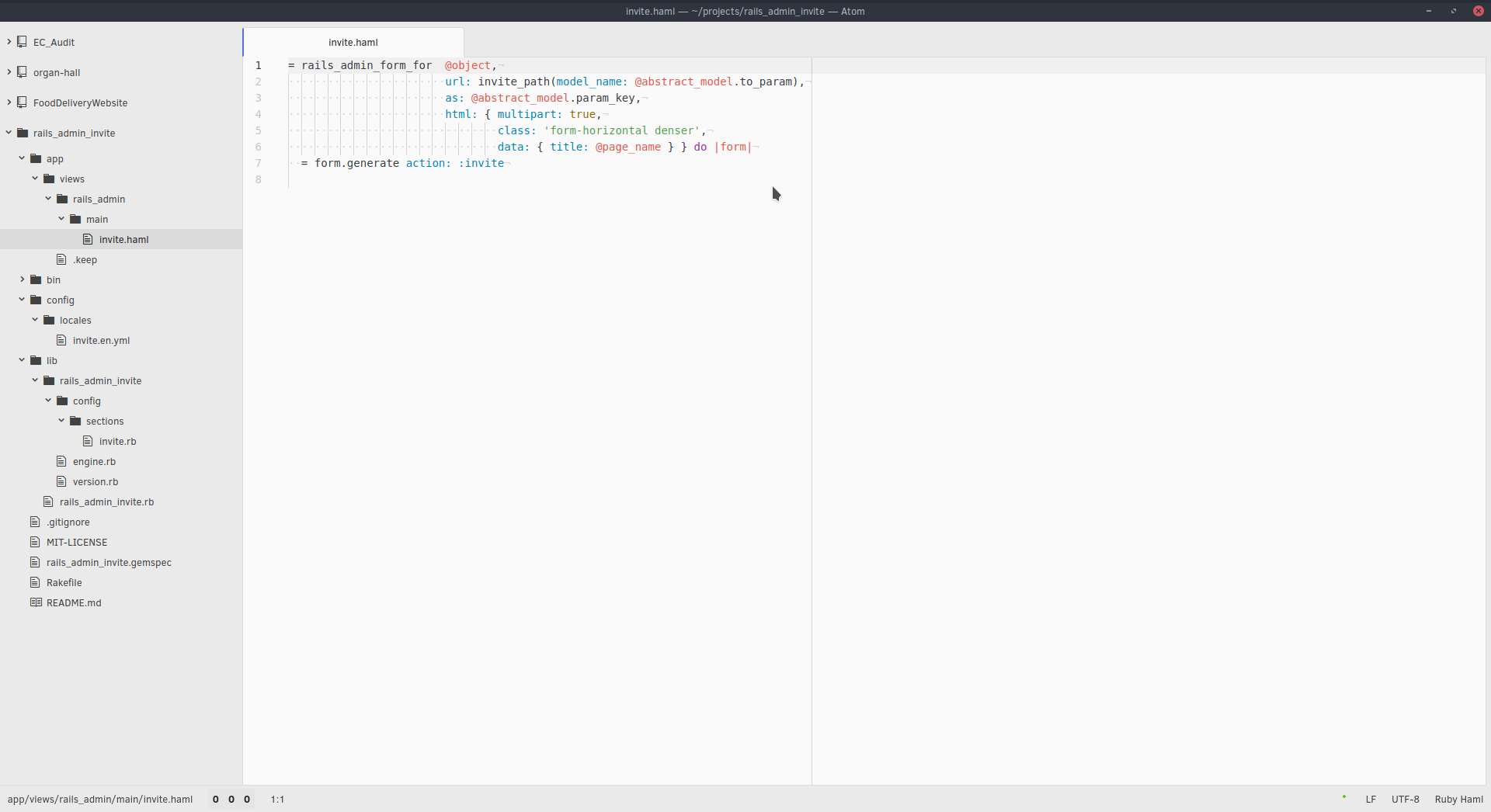Viewport: 1491px width, 812px height.
Task: Click the locales folder icon
Action: click(x=49, y=320)
